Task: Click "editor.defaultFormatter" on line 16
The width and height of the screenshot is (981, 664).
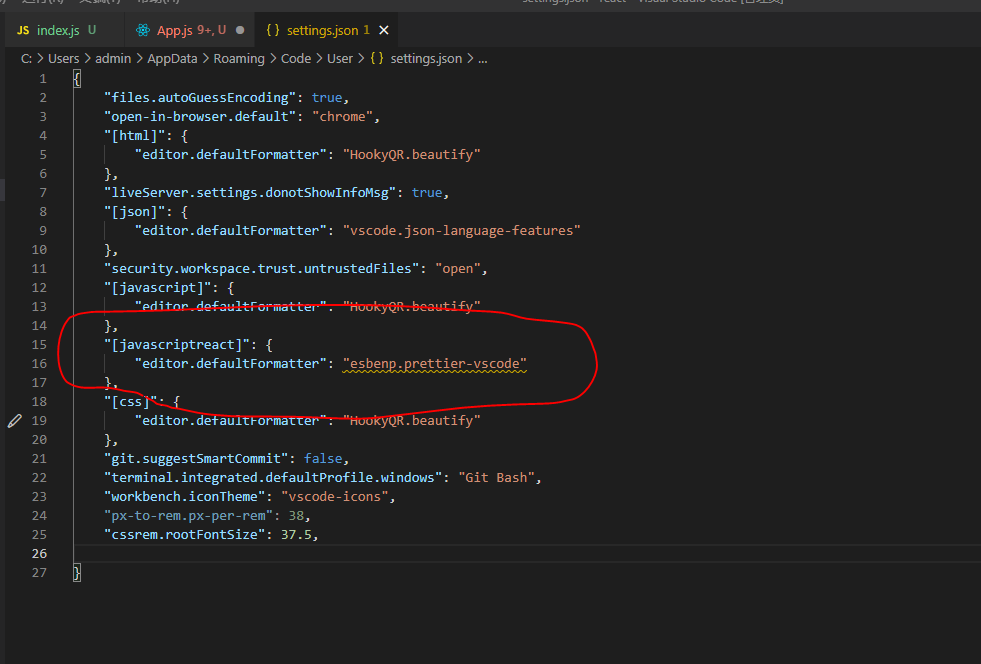Action: click(x=231, y=364)
